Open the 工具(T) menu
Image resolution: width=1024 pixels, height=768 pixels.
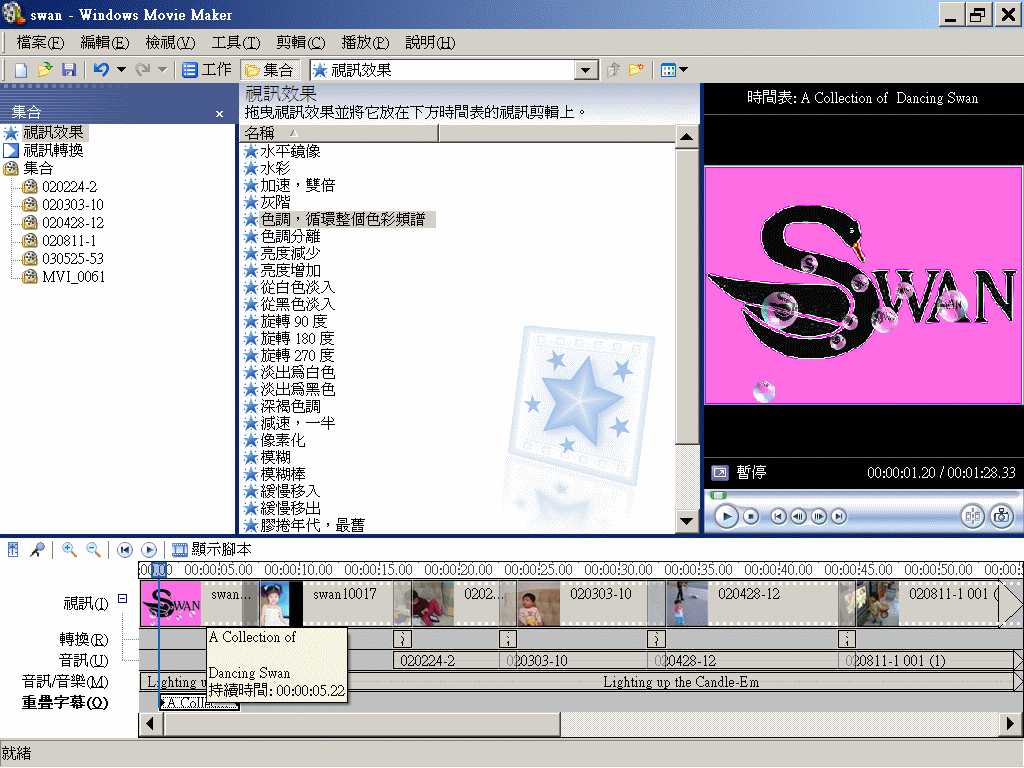coord(236,42)
